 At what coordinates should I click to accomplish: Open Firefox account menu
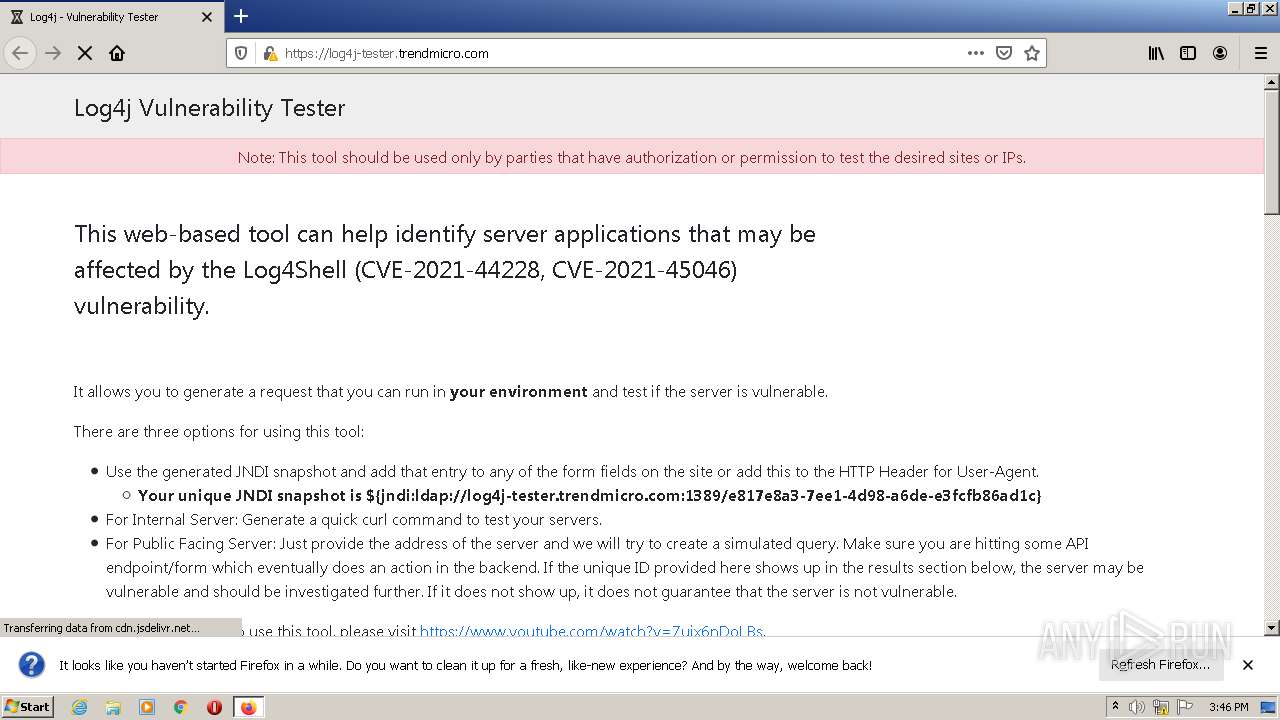tap(1220, 53)
